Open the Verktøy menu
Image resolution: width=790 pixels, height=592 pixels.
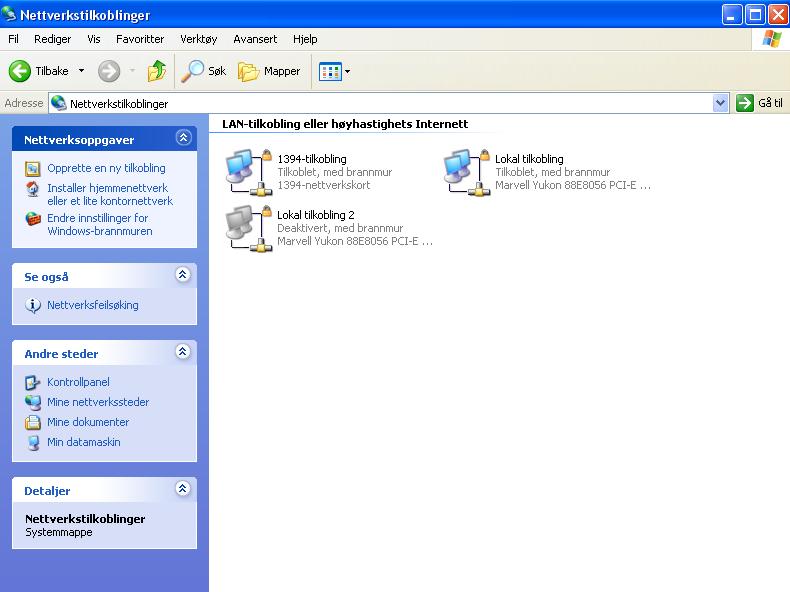[198, 39]
